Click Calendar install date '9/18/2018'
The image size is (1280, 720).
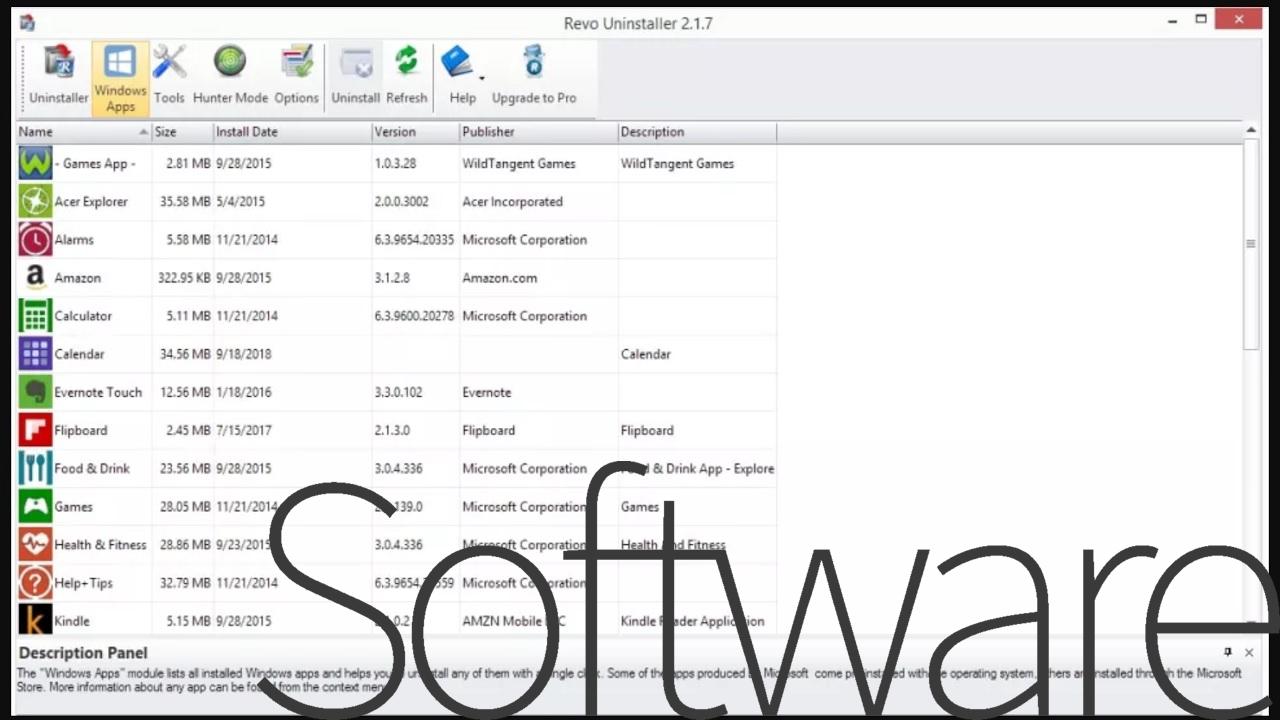click(x=243, y=354)
